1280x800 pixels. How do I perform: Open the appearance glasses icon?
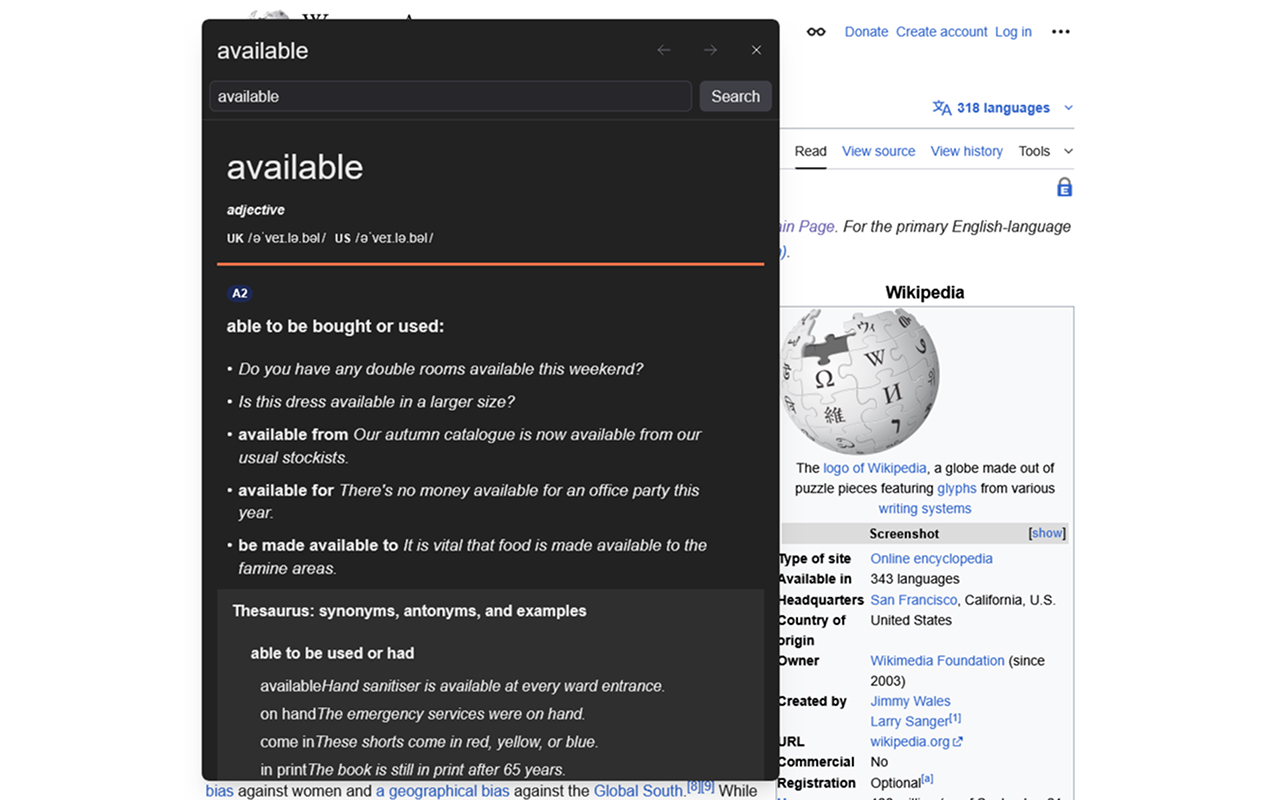(x=817, y=32)
